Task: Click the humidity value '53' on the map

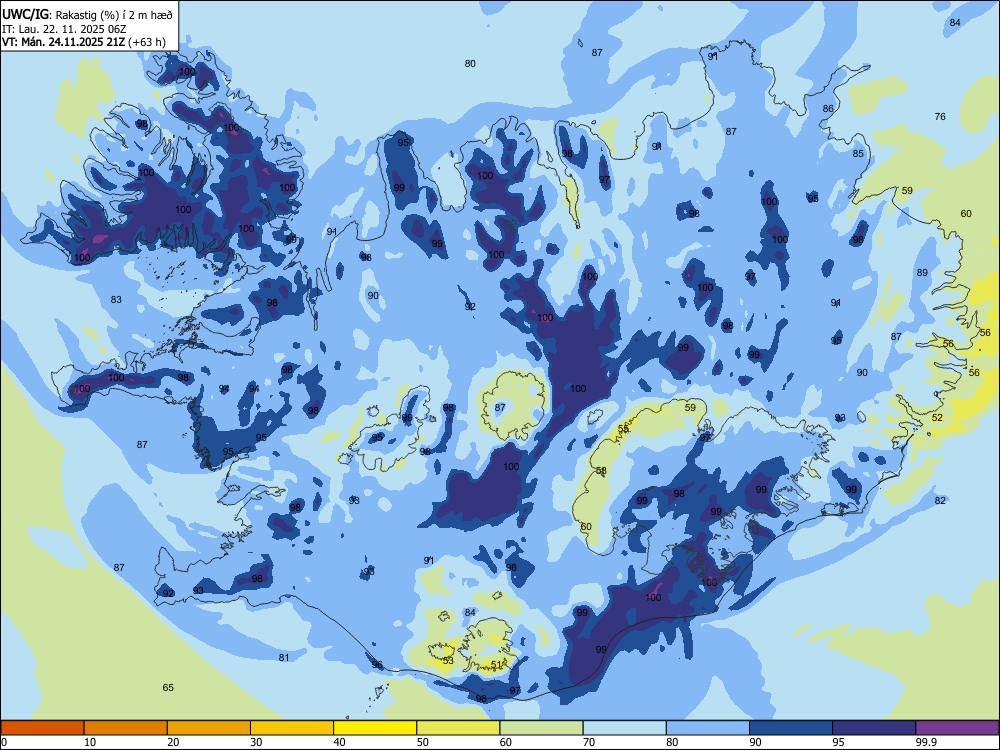Action: (448, 661)
